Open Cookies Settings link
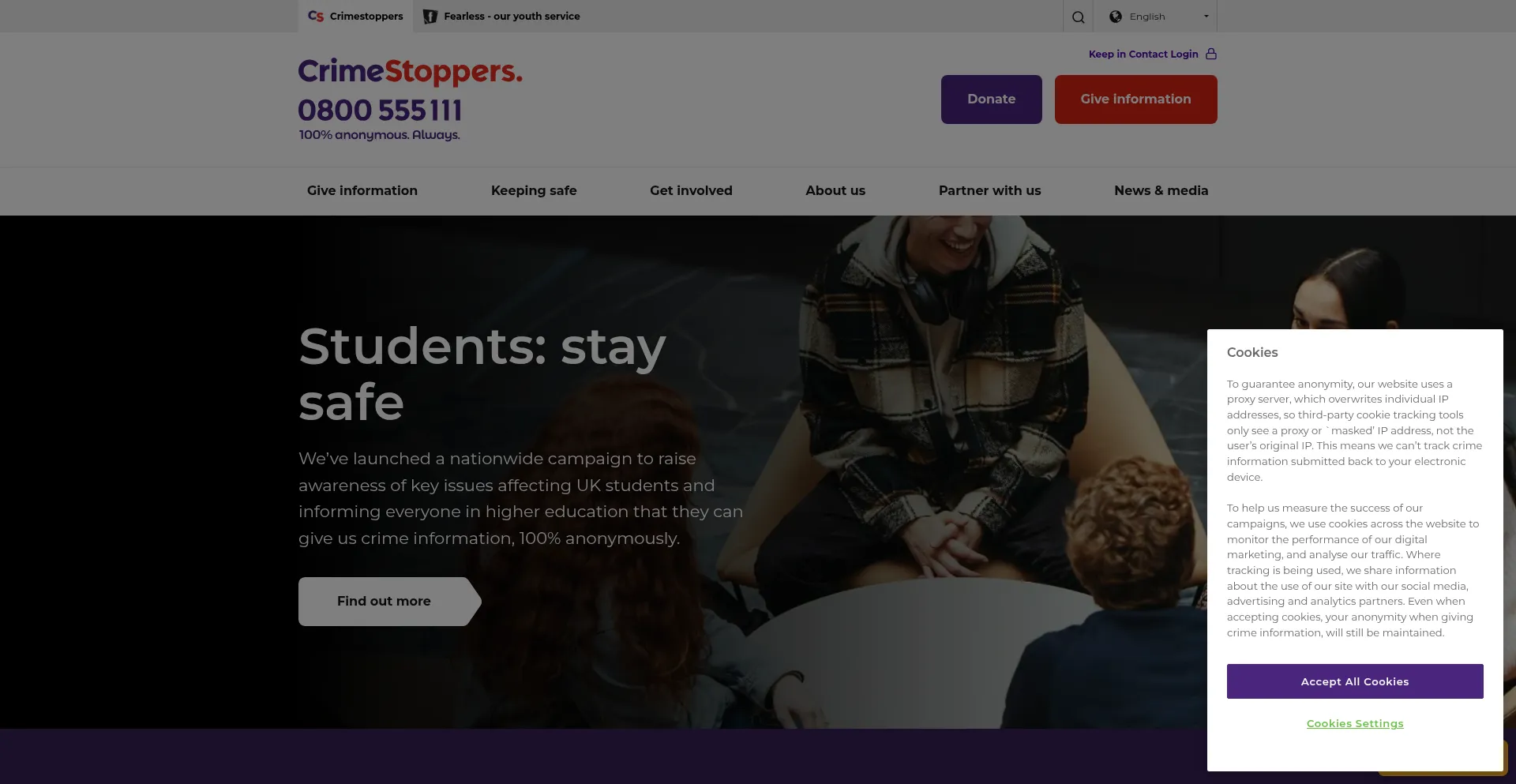The image size is (1516, 784). [x=1355, y=723]
